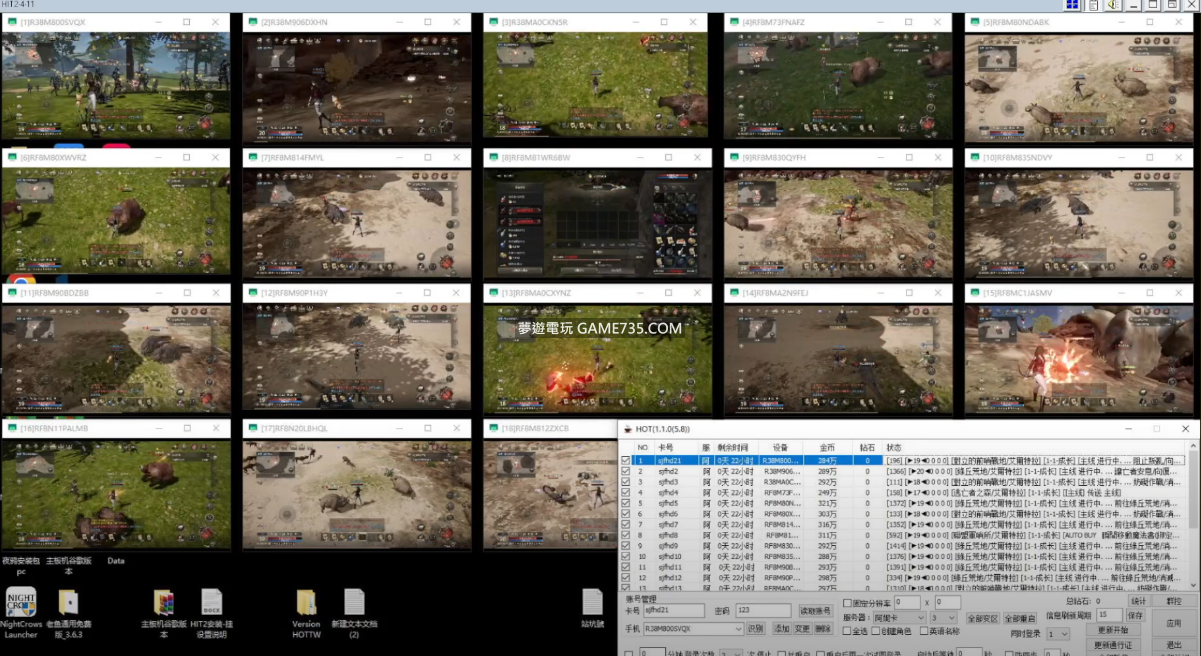Viewport: 1201px width, 656px height.
Task: Enable the 固定分辨率 checkbox
Action: pyautogui.click(x=848, y=603)
